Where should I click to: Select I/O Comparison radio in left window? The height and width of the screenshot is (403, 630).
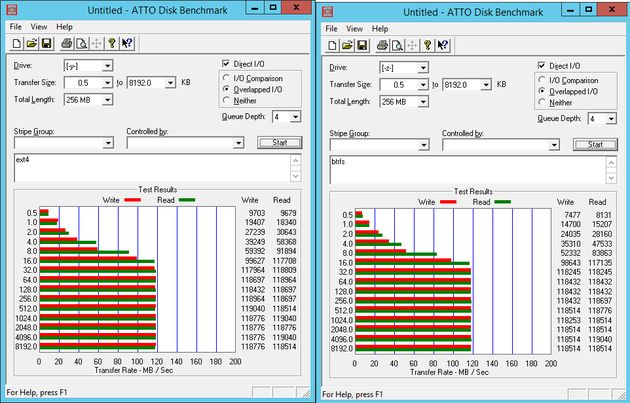click(x=226, y=78)
